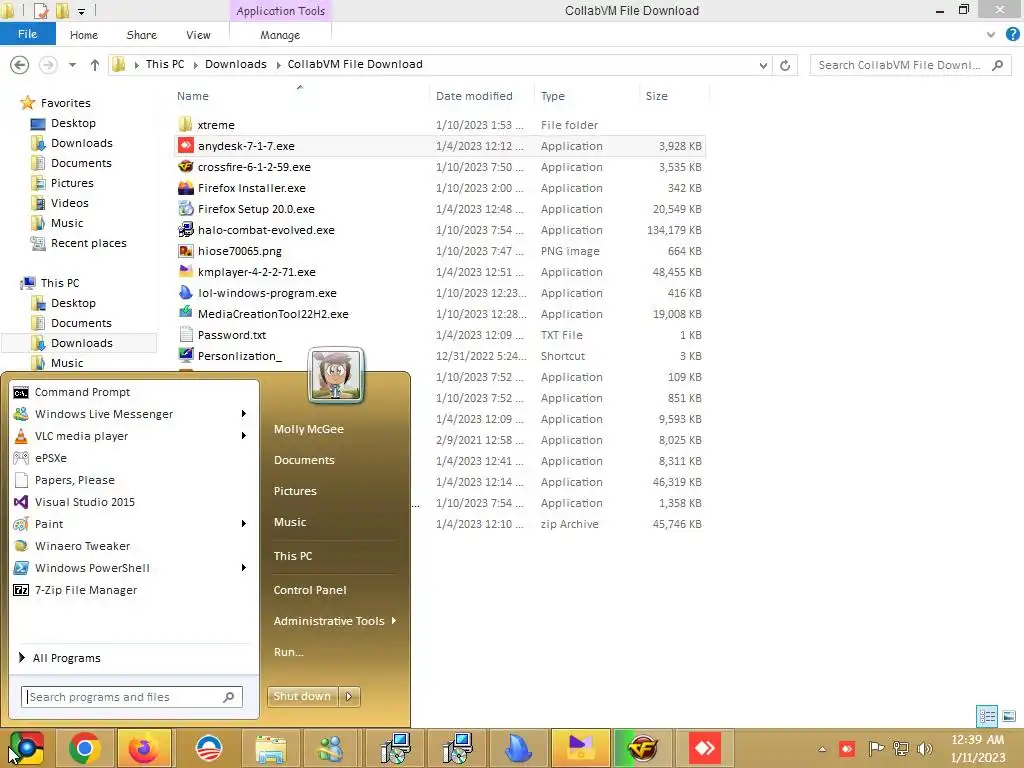Open File Explorer from the taskbar
Viewport: 1024px width, 768px height.
(x=270, y=748)
